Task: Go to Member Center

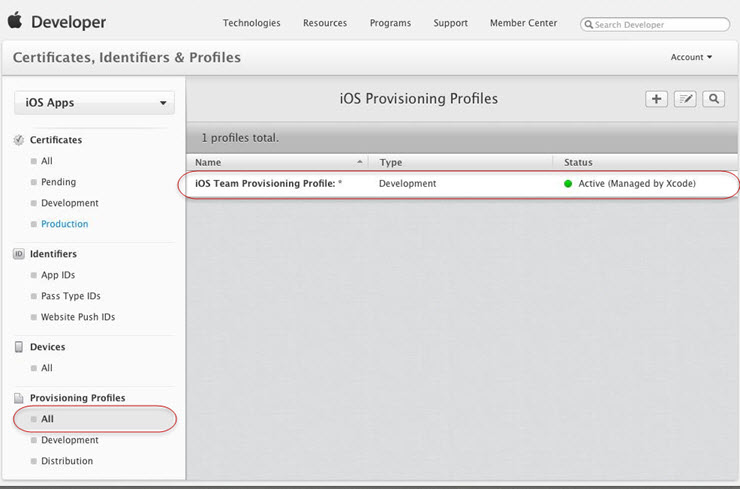Action: click(x=524, y=23)
